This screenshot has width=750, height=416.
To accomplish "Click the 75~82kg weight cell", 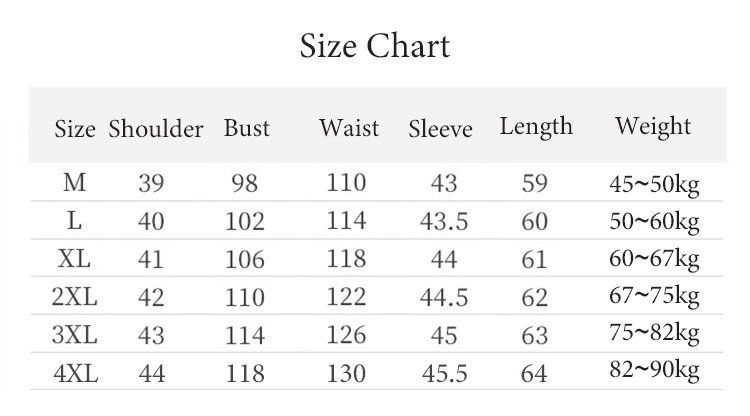I will pos(653,334).
